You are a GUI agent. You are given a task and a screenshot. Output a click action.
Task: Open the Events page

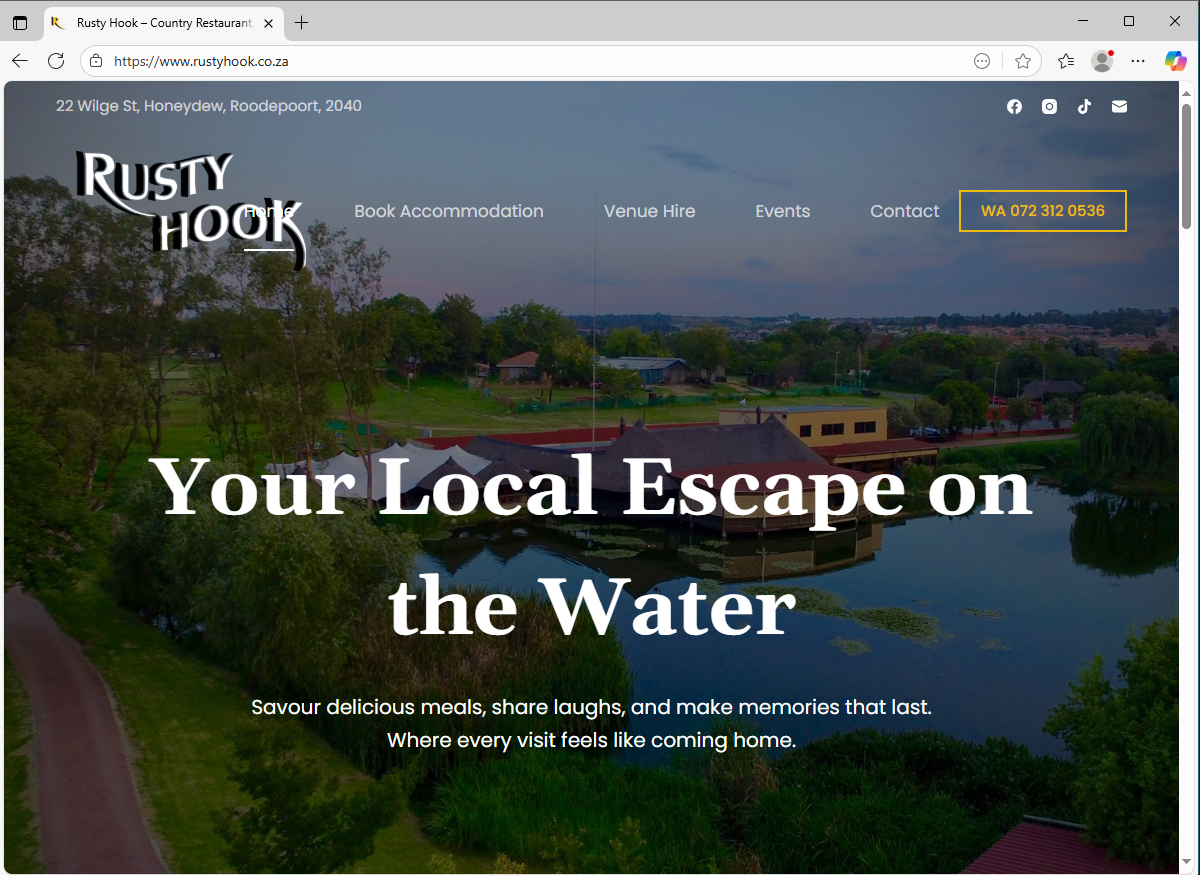point(783,211)
